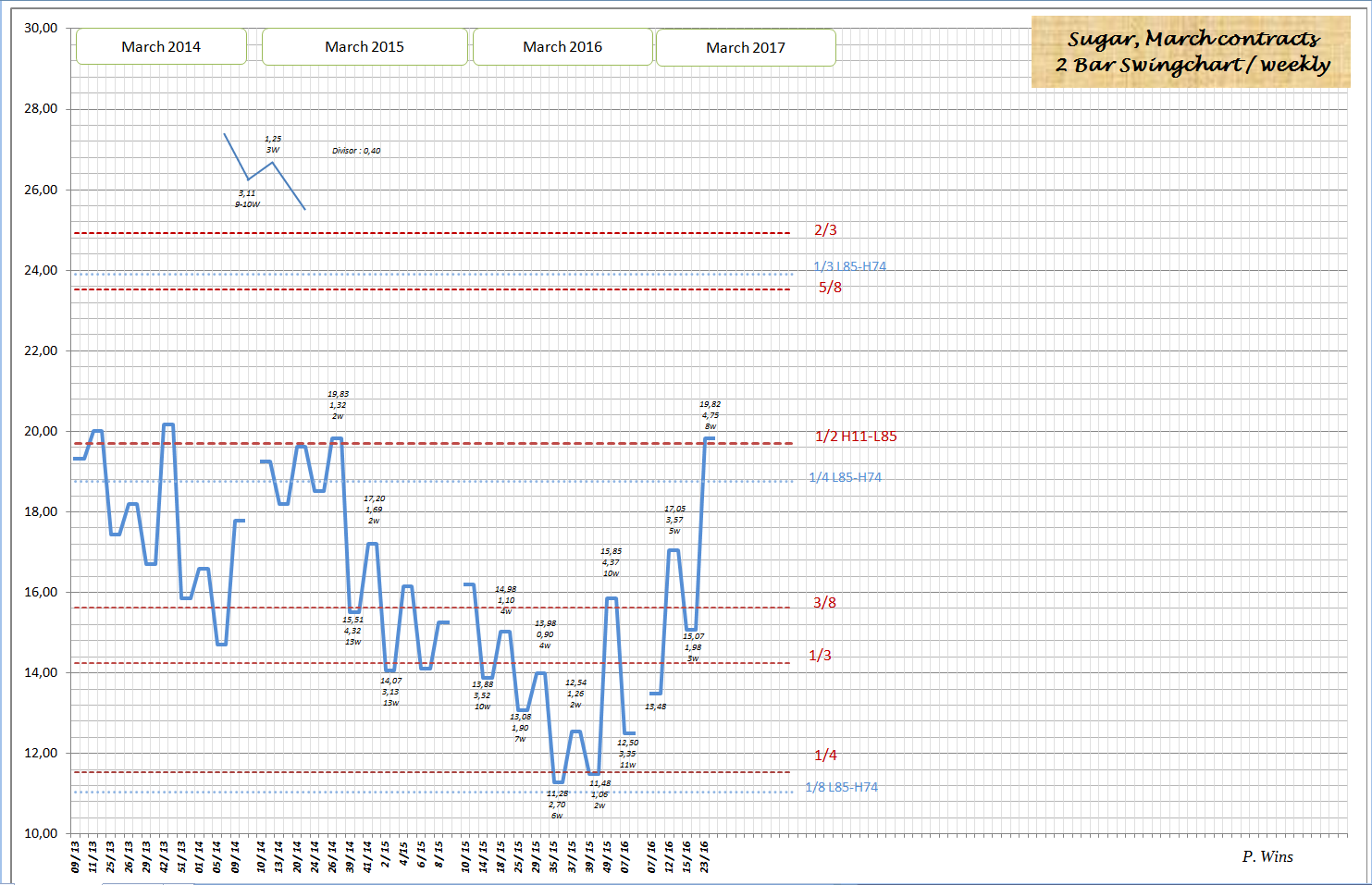Click the March 2014 contract label box

point(161,46)
